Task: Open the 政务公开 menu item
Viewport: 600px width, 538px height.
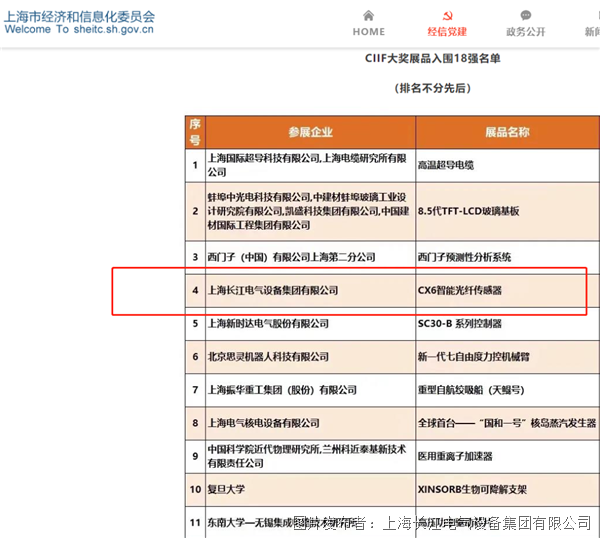Action: 526,24
